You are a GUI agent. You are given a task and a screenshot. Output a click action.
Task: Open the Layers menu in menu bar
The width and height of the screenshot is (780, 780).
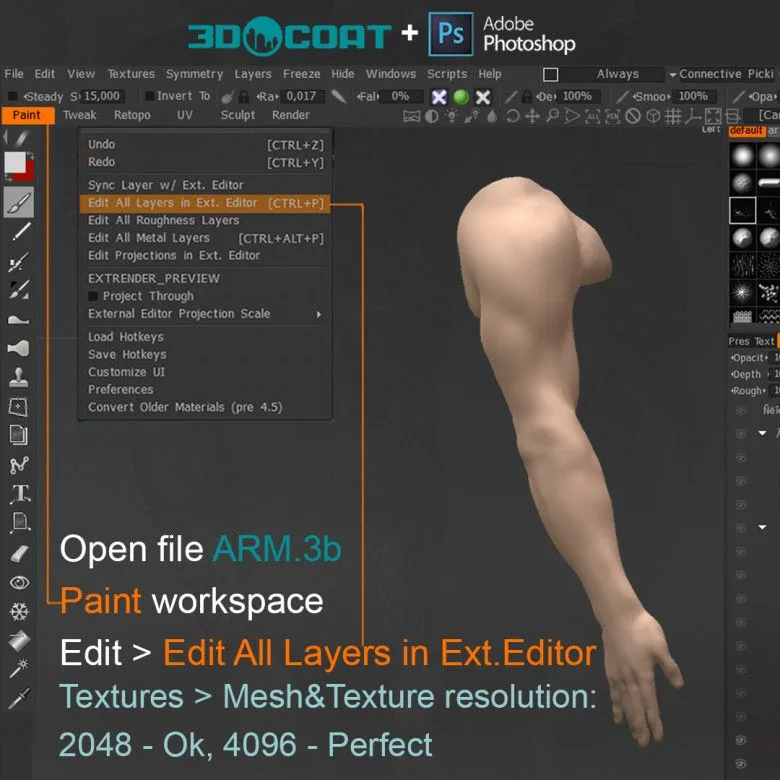point(253,74)
